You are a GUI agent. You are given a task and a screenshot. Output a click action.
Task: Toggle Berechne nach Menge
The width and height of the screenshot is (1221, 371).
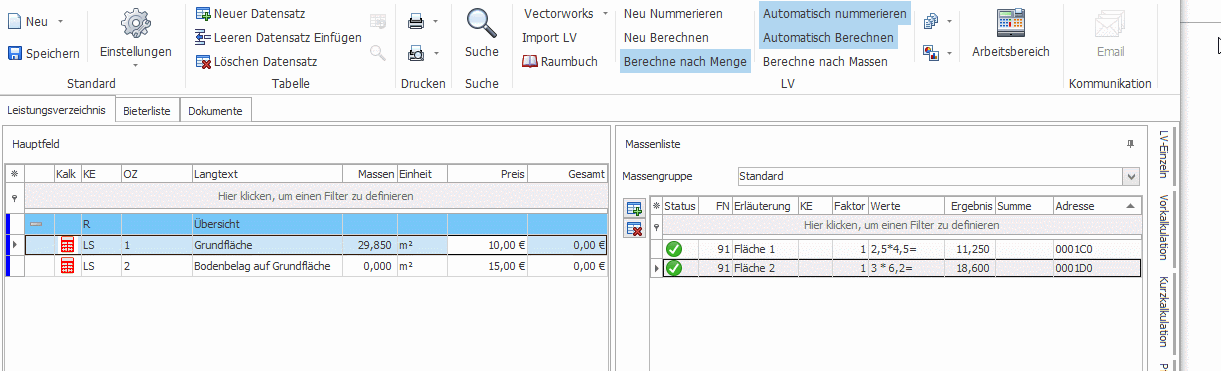[x=685, y=61]
